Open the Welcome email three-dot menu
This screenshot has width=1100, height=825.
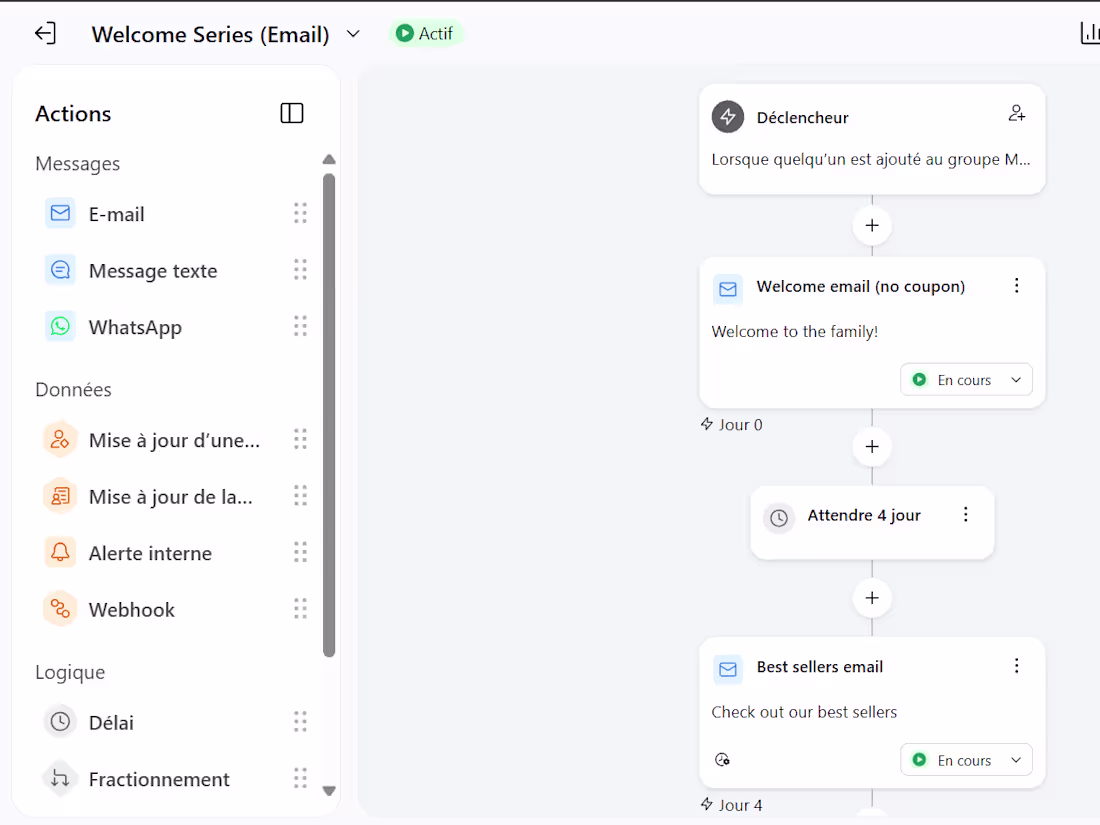pyautogui.click(x=1017, y=286)
